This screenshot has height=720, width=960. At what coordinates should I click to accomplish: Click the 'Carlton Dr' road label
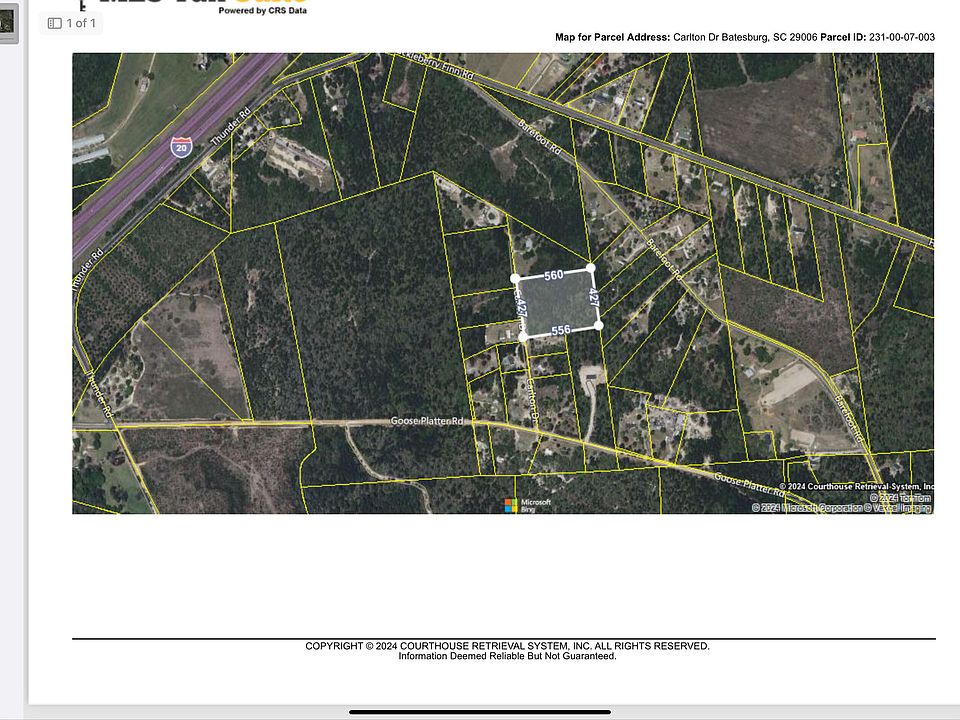[531, 401]
